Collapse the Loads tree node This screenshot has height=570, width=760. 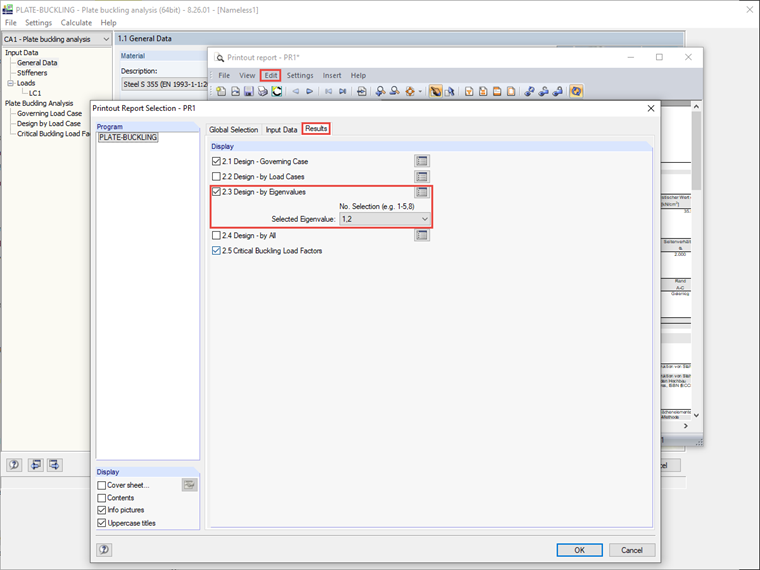[10, 83]
